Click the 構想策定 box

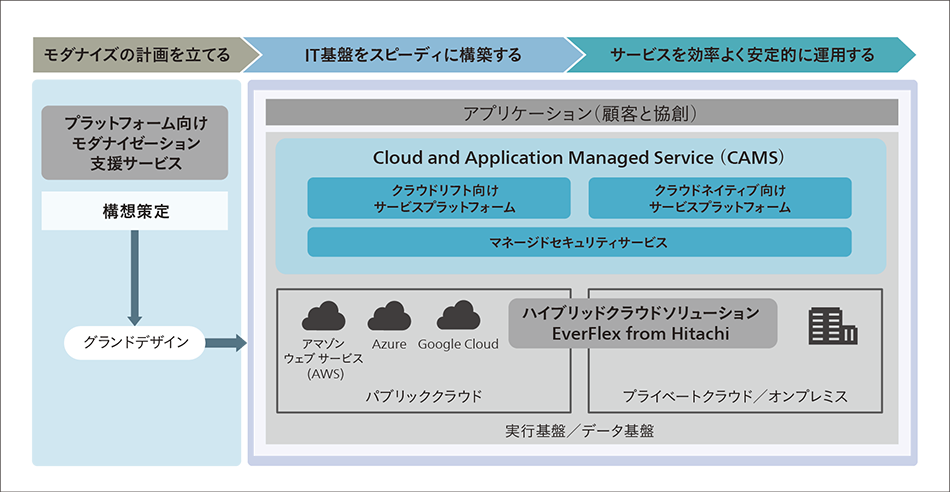click(x=135, y=211)
